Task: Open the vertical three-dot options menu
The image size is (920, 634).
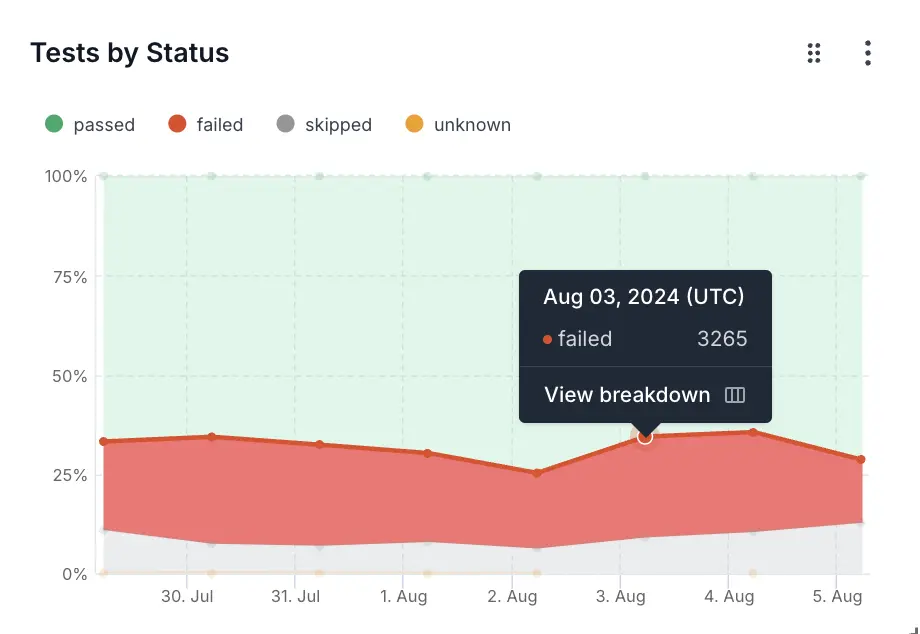Action: pyautogui.click(x=868, y=53)
